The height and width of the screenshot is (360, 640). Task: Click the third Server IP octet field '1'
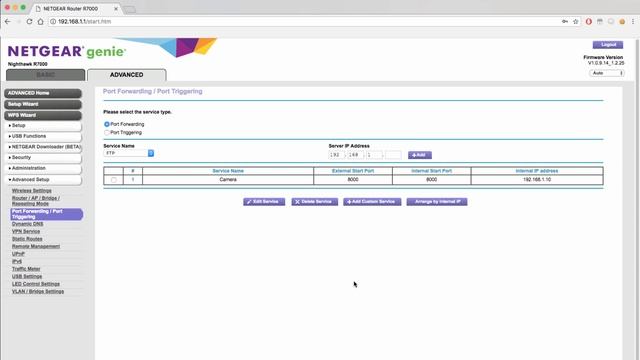[x=374, y=155]
